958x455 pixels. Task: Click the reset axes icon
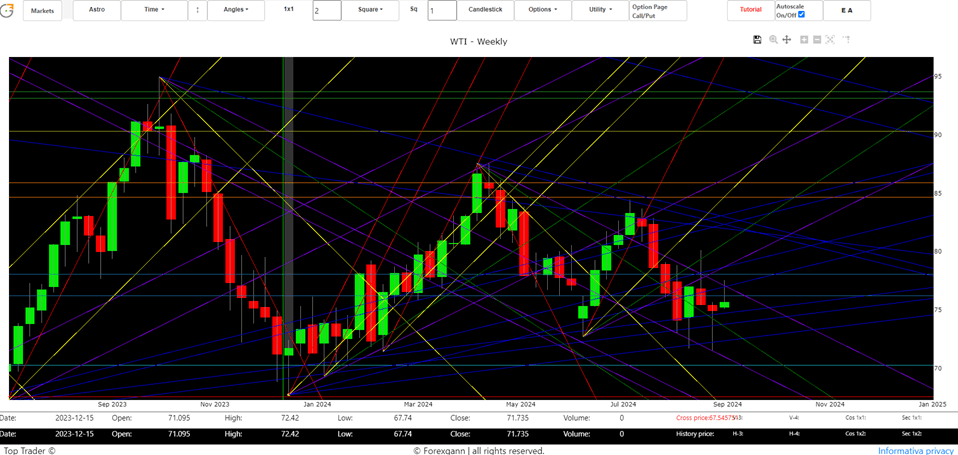pos(846,39)
